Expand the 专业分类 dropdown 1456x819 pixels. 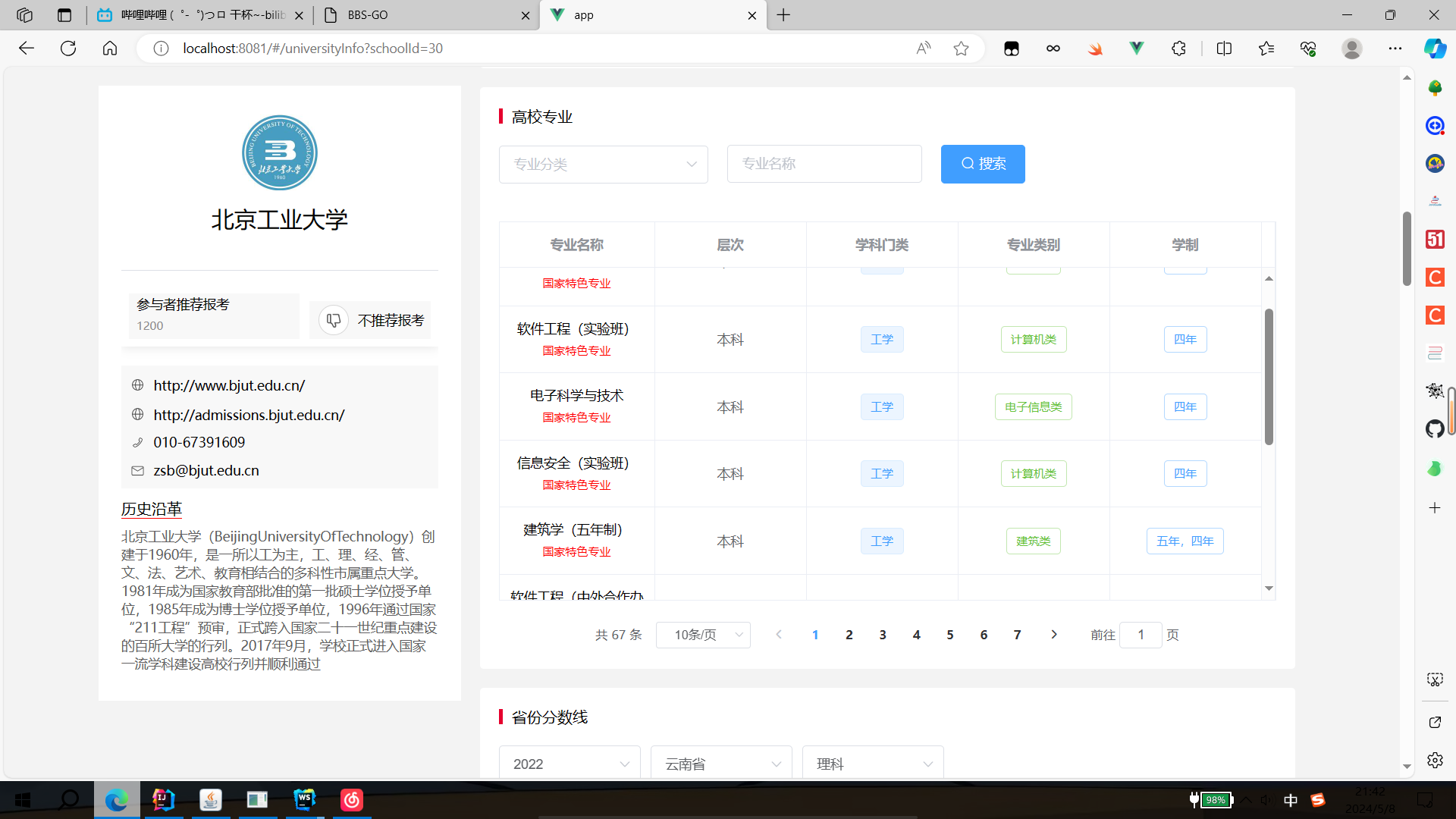(604, 165)
